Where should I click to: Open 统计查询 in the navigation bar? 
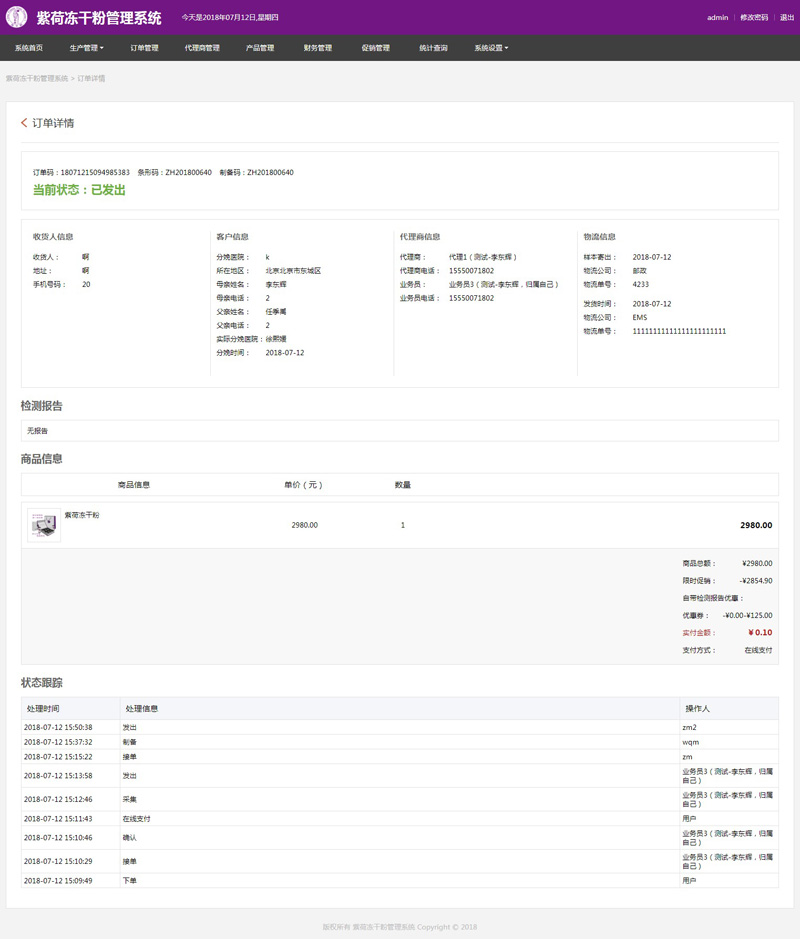433,48
